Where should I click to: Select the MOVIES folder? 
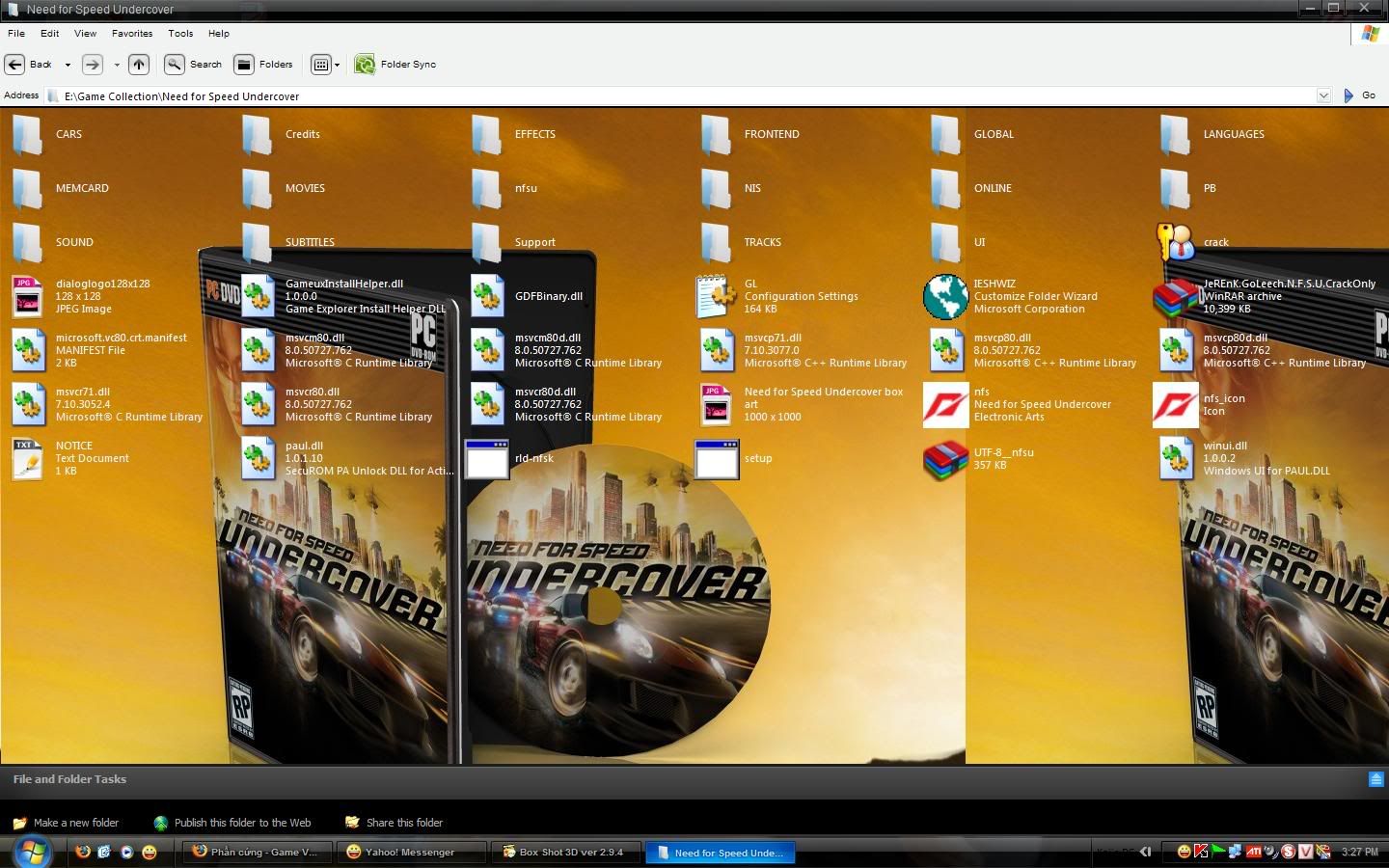pyautogui.click(x=284, y=188)
